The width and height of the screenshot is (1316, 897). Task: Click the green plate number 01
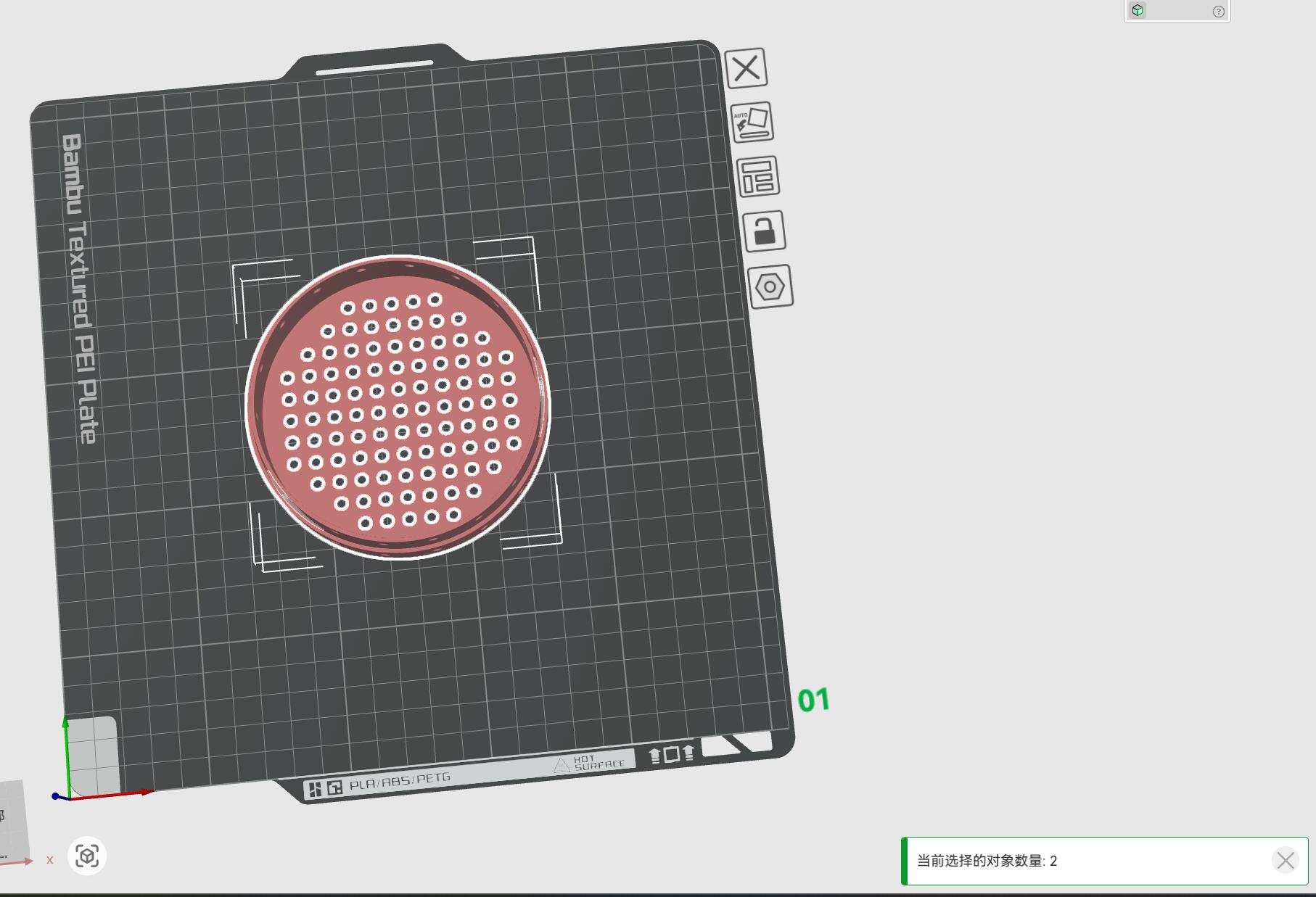pyautogui.click(x=813, y=700)
